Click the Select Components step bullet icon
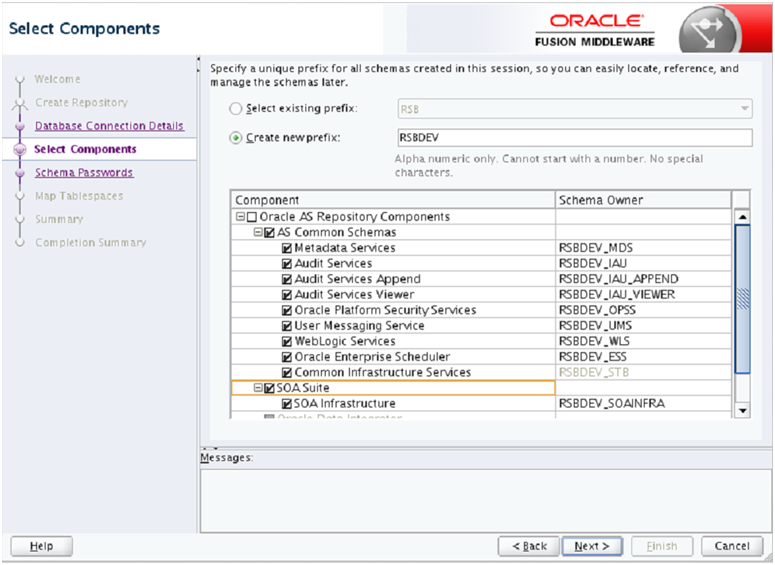The height and width of the screenshot is (565, 775). (x=20, y=149)
